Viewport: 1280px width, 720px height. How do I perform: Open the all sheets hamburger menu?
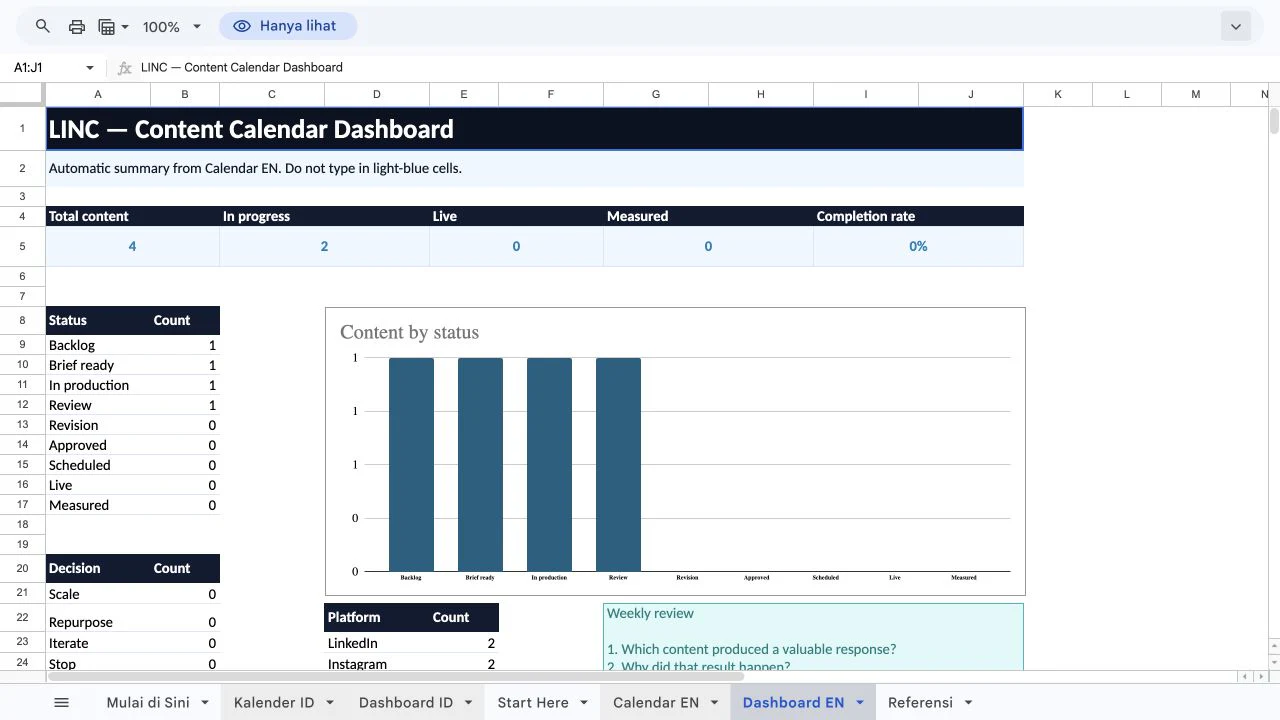pyautogui.click(x=61, y=703)
